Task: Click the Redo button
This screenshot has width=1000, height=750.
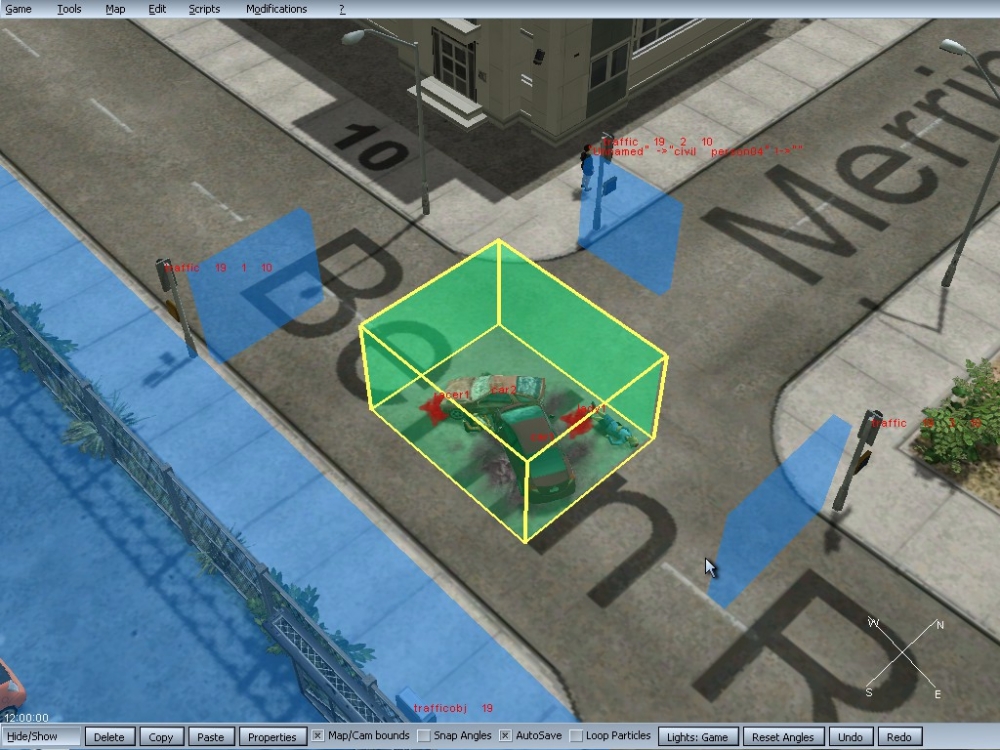Action: [x=899, y=737]
